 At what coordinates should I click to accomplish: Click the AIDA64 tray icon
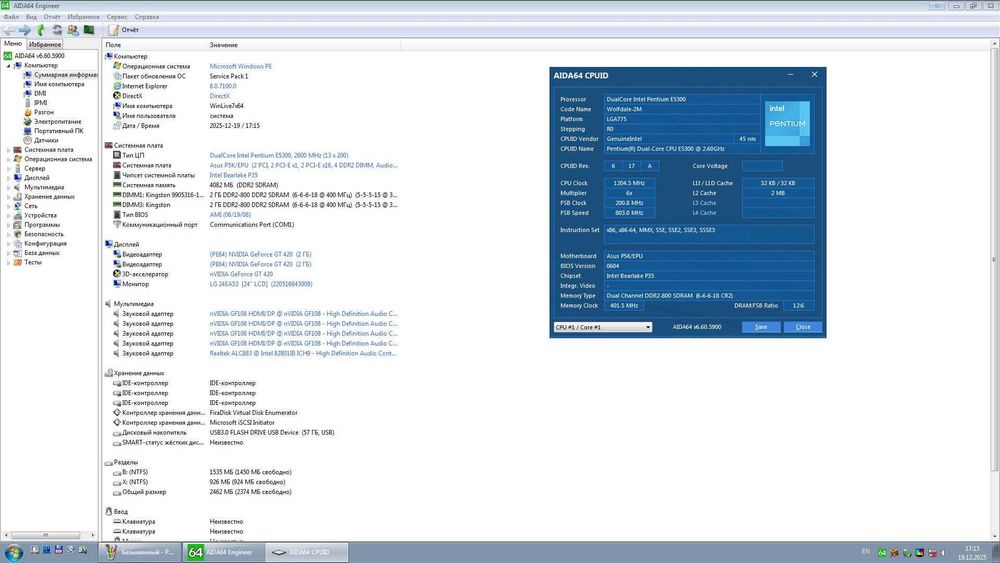(x=882, y=553)
